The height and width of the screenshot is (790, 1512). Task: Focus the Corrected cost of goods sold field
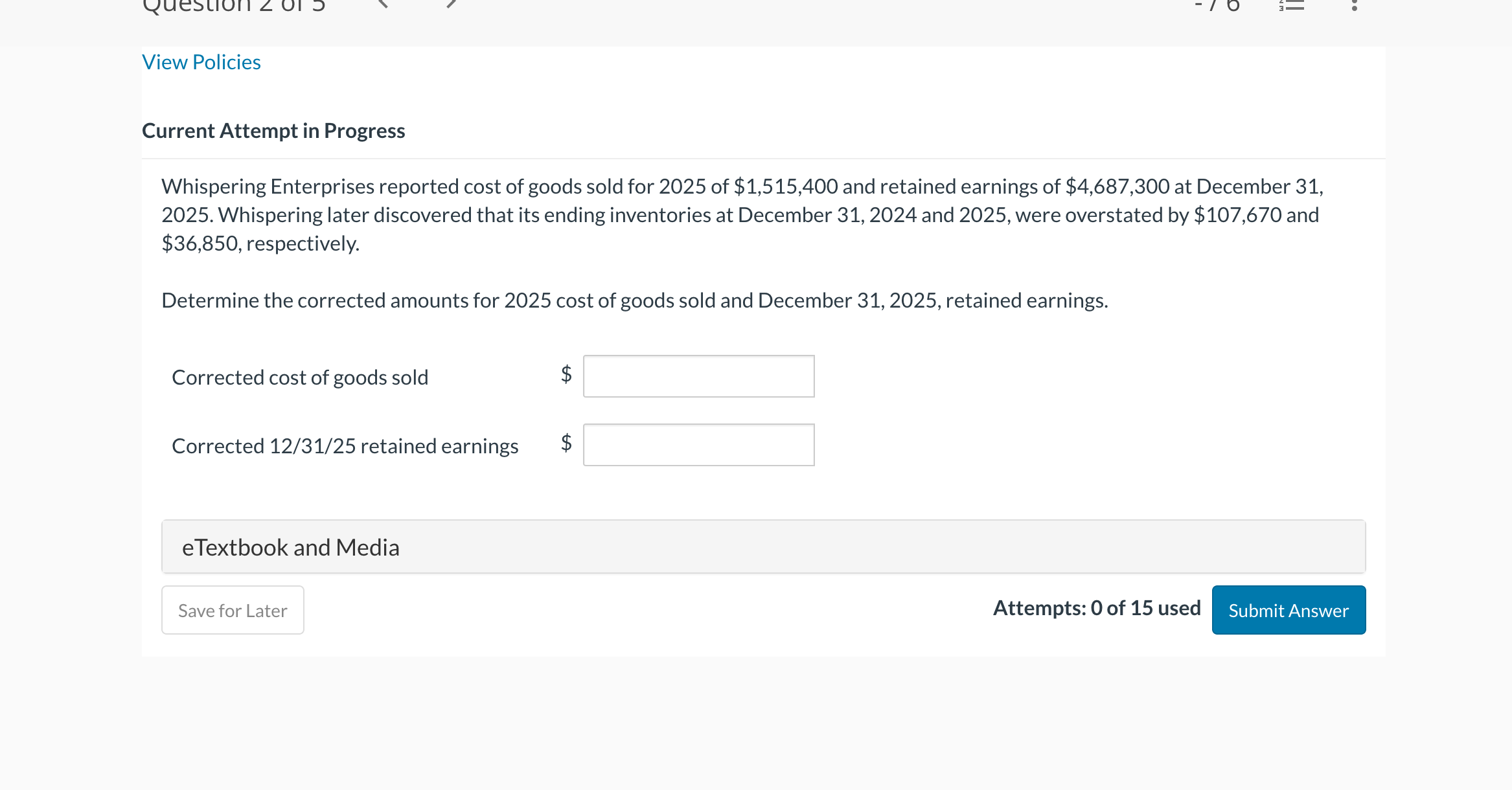(698, 376)
